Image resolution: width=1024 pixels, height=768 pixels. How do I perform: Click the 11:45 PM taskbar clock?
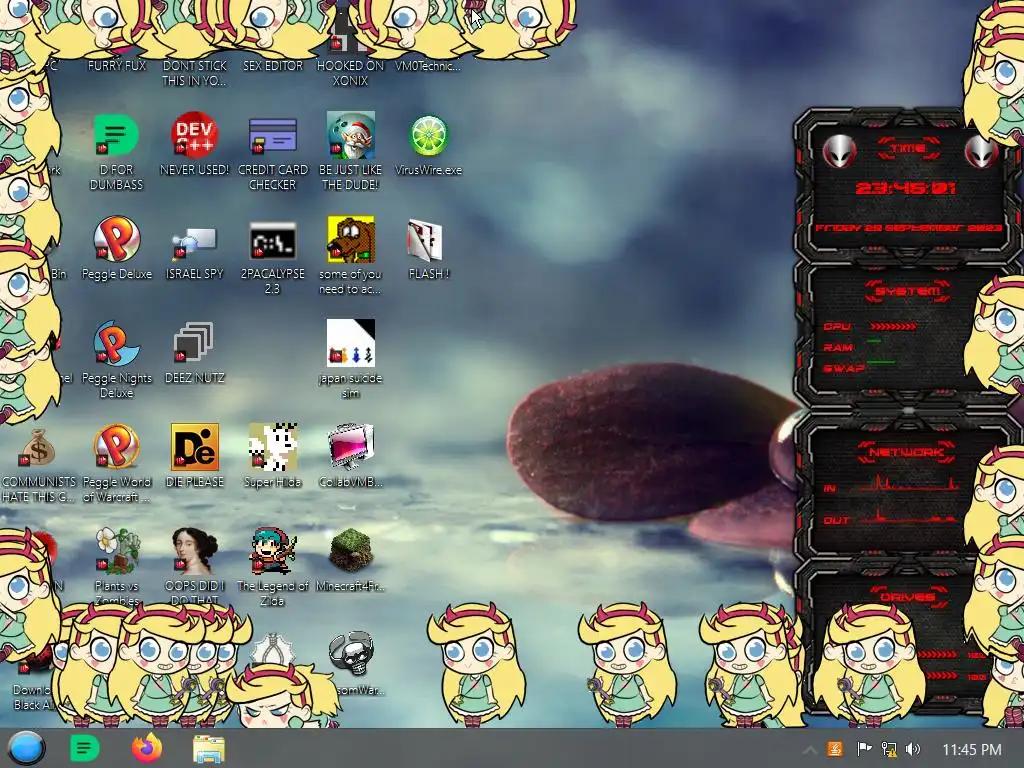point(972,750)
